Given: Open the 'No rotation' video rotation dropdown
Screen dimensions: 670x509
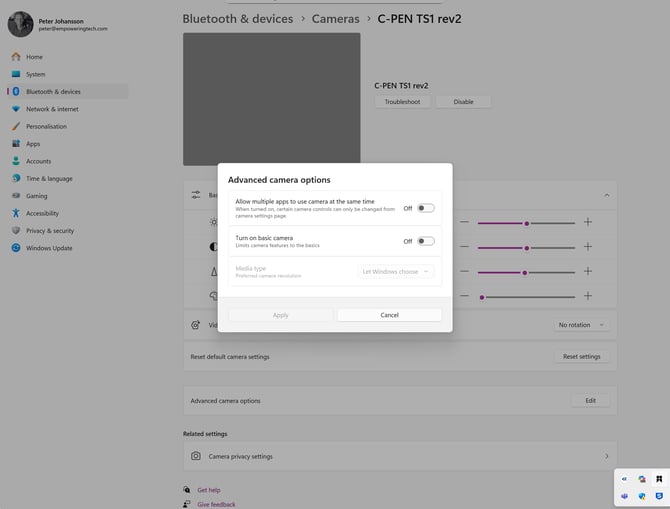Looking at the screenshot, I should 581,325.
